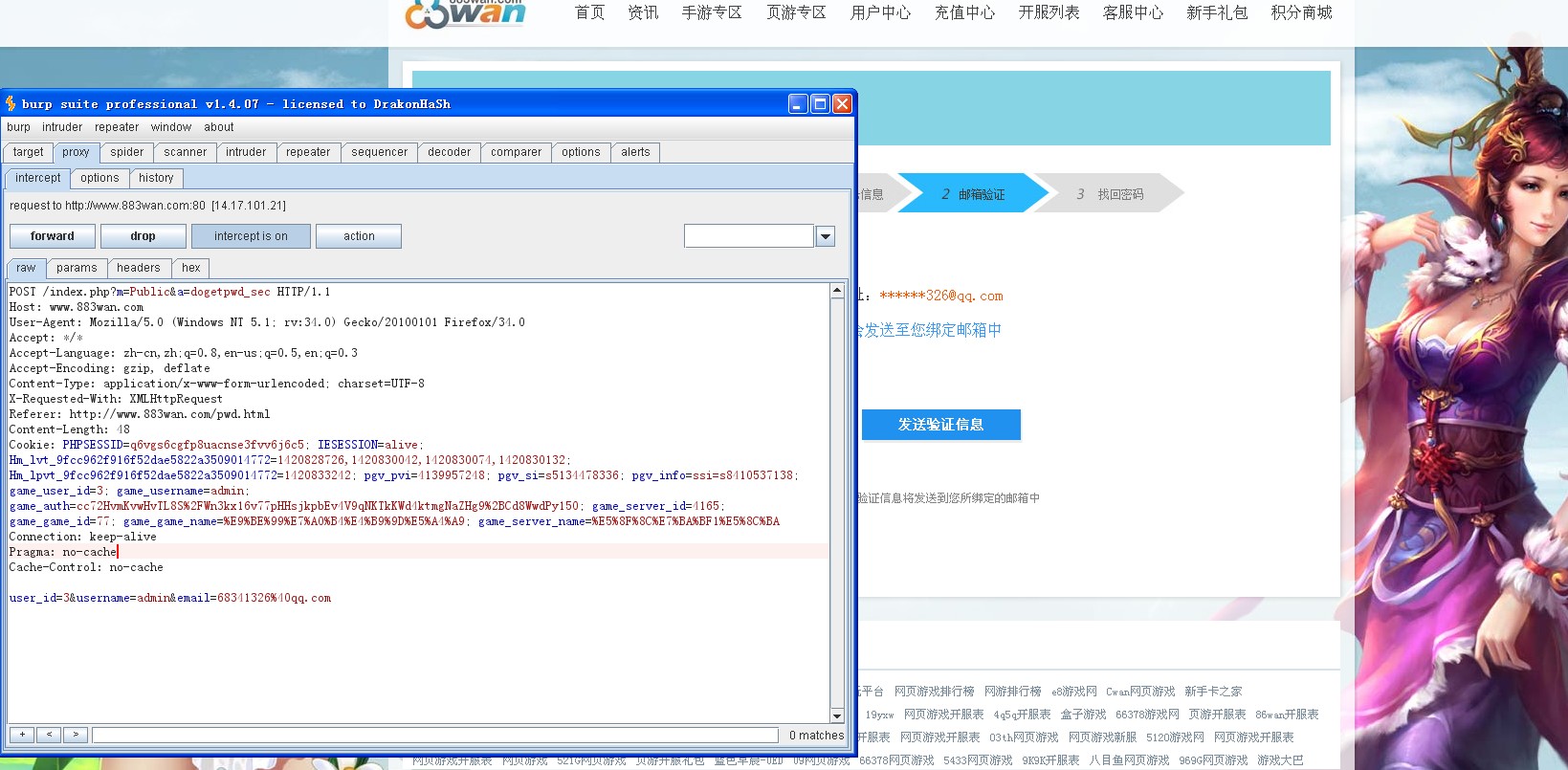
Task: Click the request editor scrollbar up arrow
Action: (837, 290)
